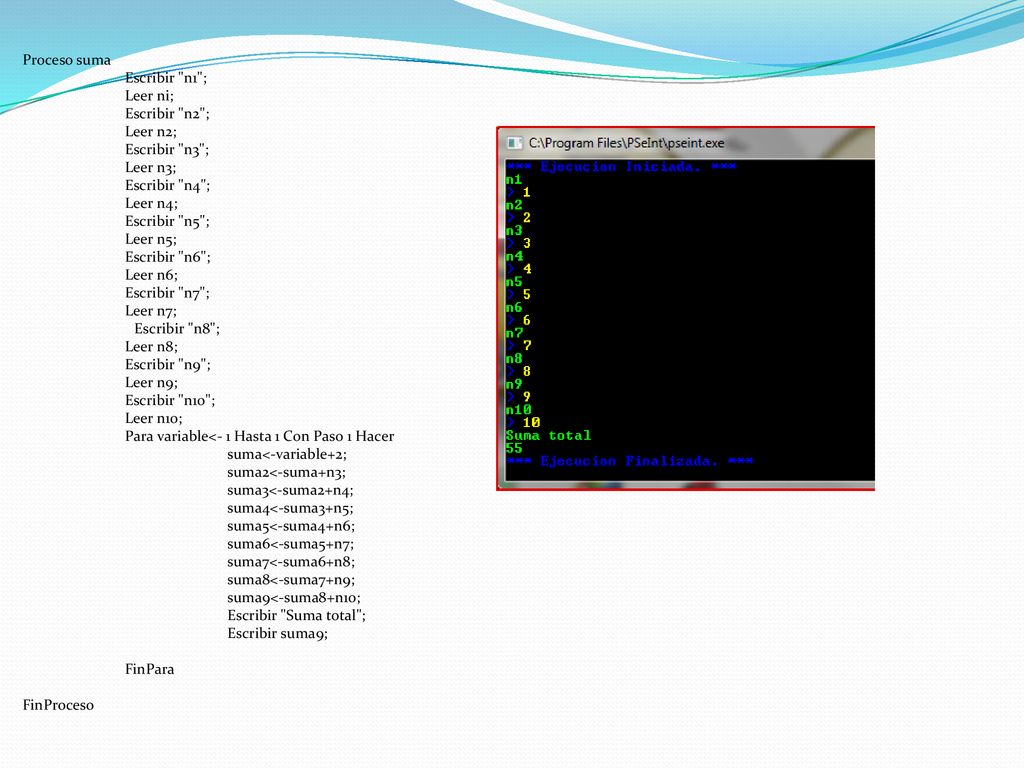Click the green 'n4' prompt in the console

[x=514, y=256]
